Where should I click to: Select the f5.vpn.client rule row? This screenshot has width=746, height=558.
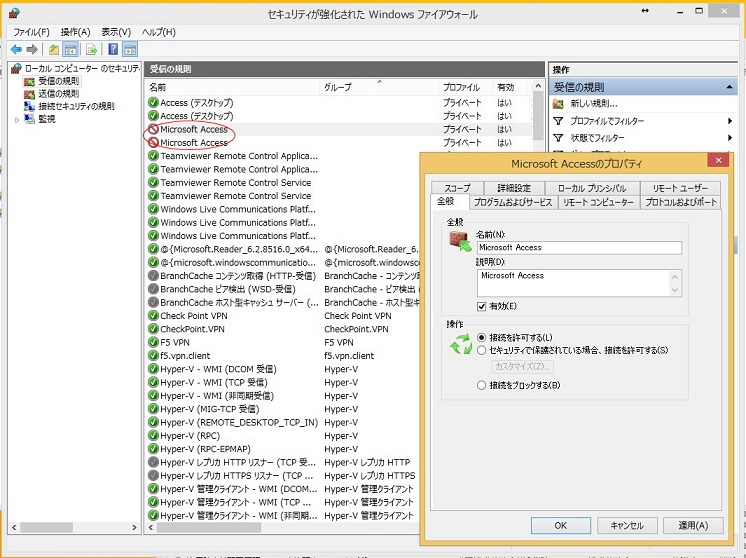click(283, 356)
